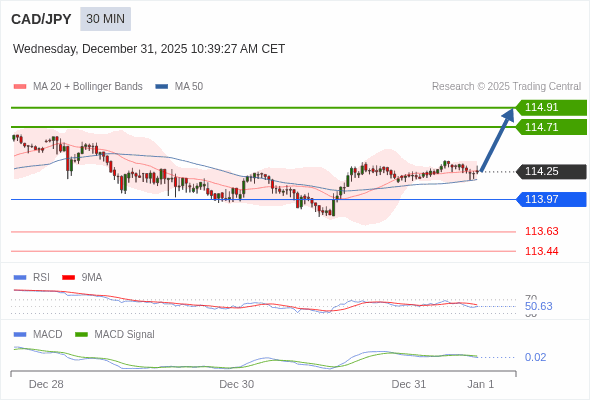Click the 9MA legend red swatch

68,278
